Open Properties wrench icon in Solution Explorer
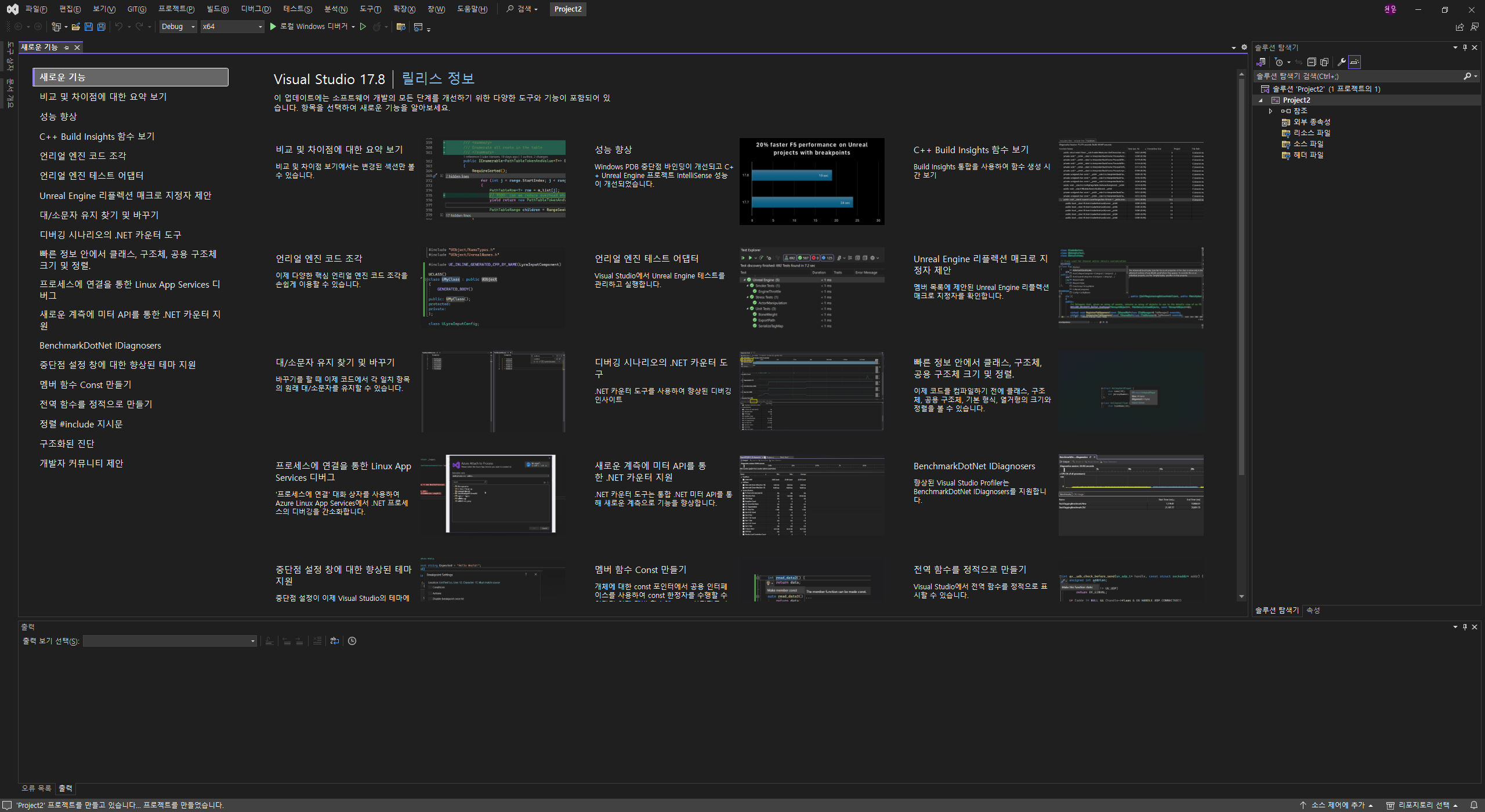 [1341, 62]
